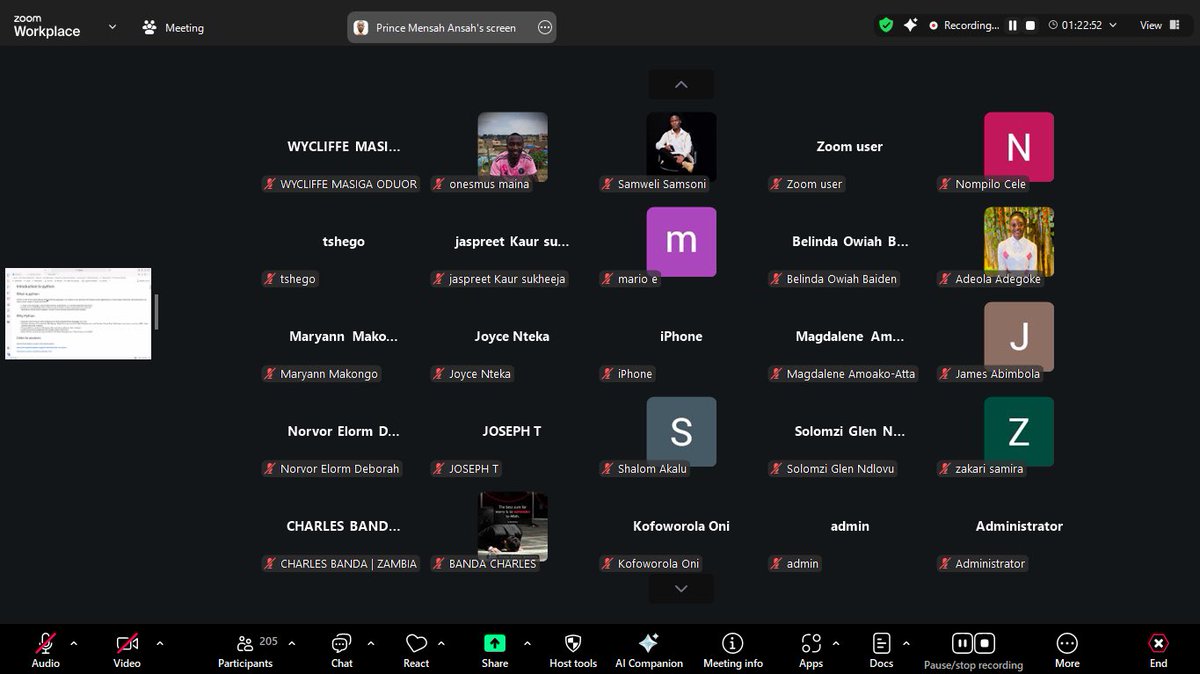This screenshot has width=1200, height=674.
Task: End the meeting
Action: pyautogui.click(x=1158, y=649)
